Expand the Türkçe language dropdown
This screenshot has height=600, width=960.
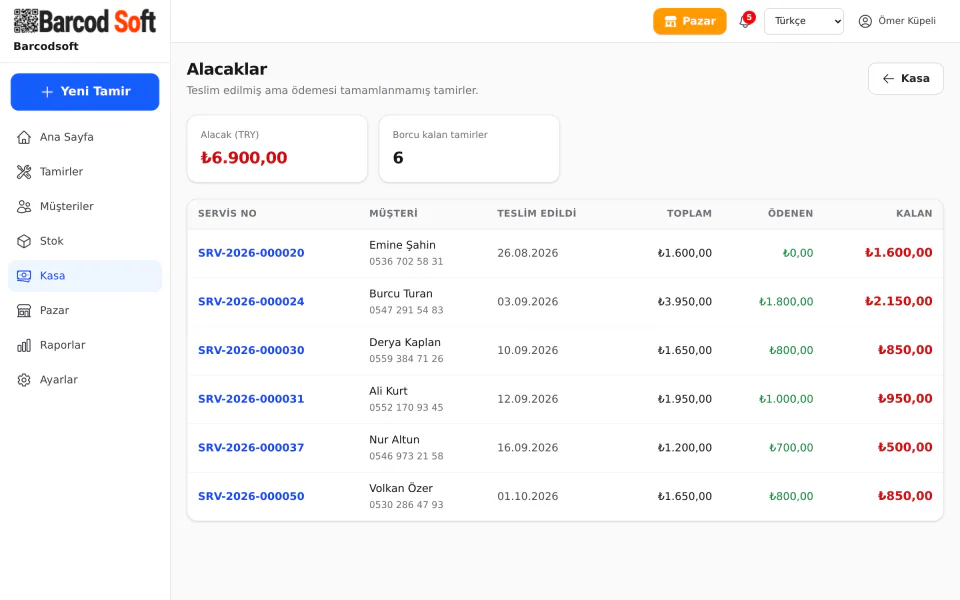click(x=803, y=21)
